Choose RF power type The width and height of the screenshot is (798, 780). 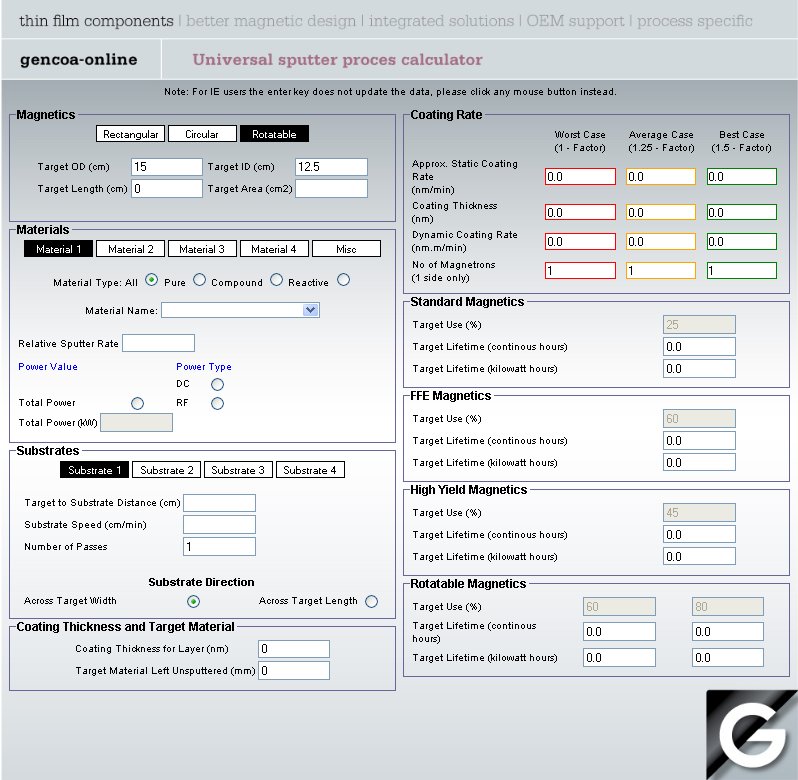pos(217,403)
